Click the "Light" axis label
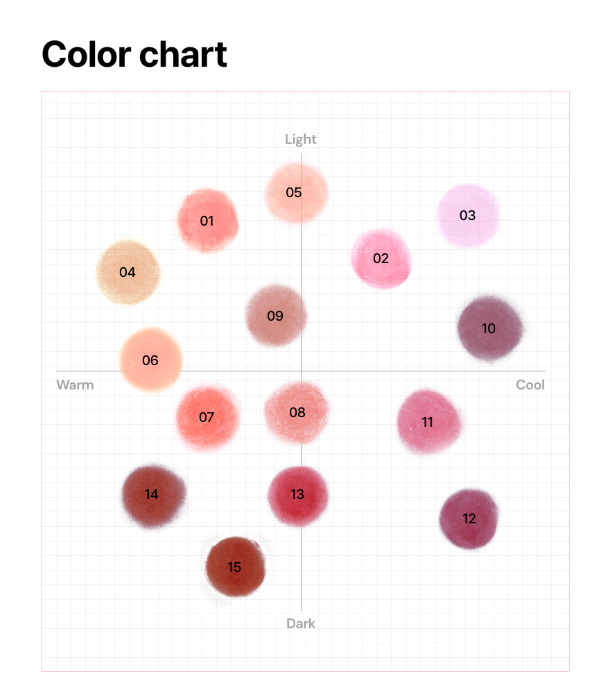The height and width of the screenshot is (695, 616). click(x=300, y=139)
